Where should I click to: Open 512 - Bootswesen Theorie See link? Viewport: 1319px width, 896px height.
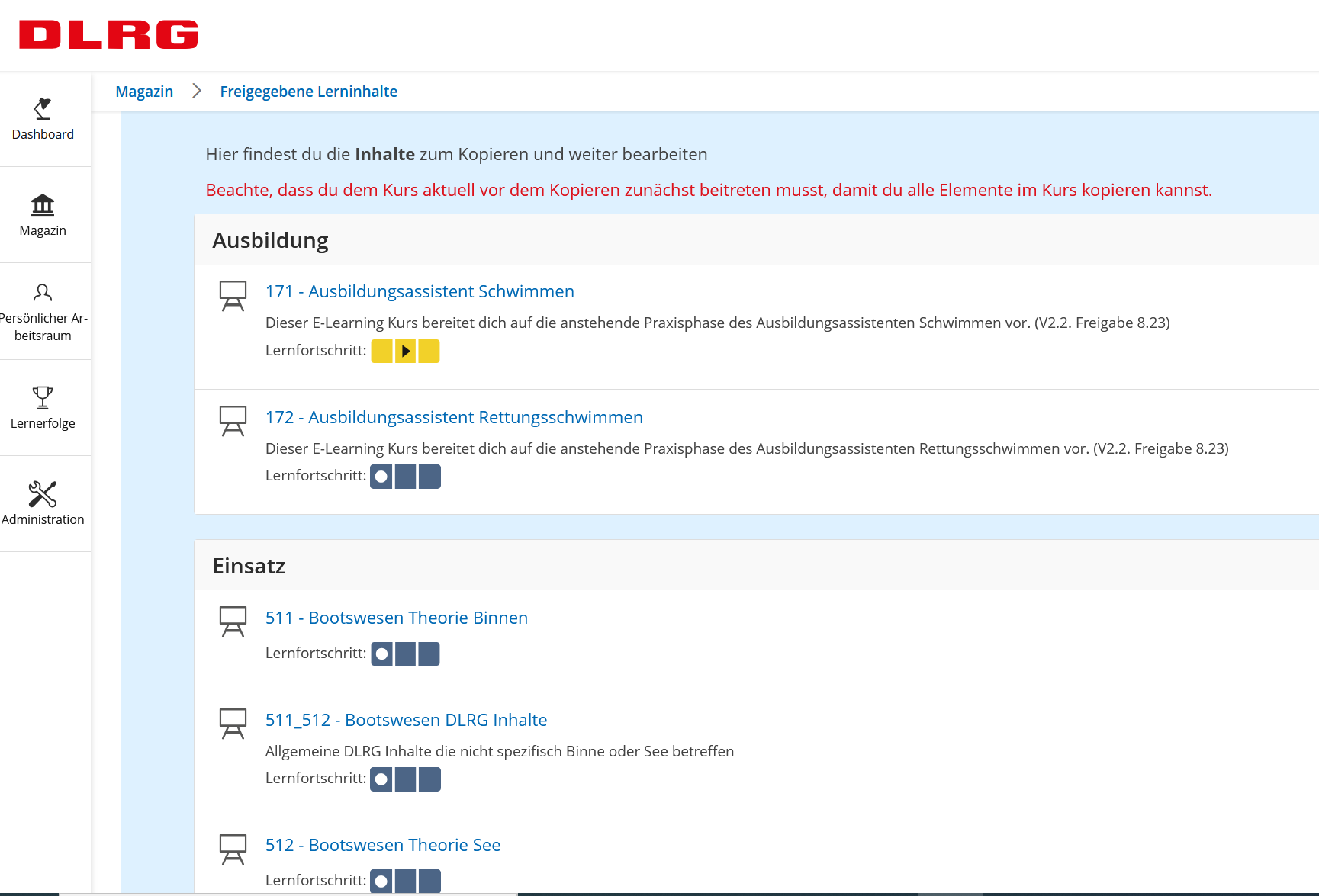(383, 845)
